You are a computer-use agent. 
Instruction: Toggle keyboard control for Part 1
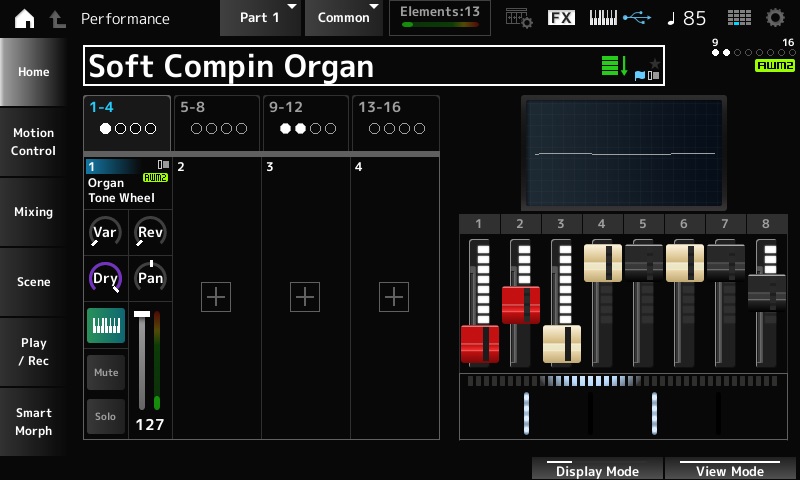(x=106, y=325)
